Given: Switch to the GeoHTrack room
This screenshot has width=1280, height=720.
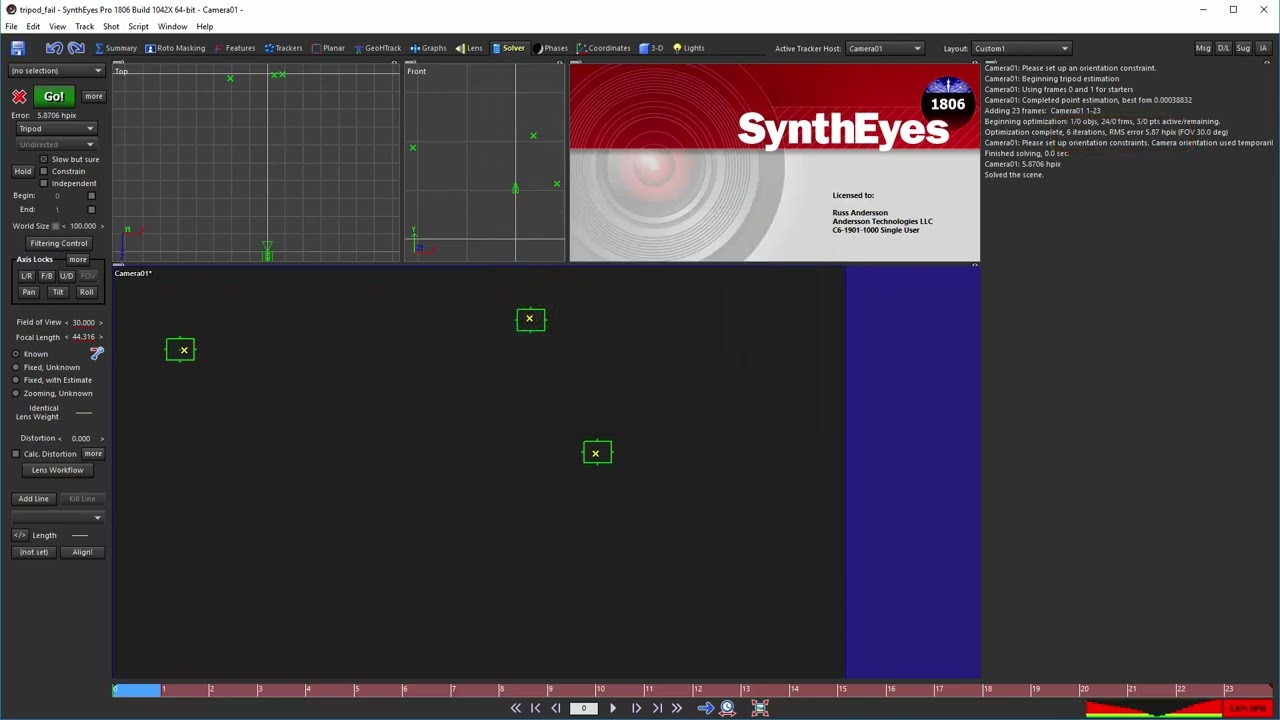Looking at the screenshot, I should pyautogui.click(x=377, y=48).
